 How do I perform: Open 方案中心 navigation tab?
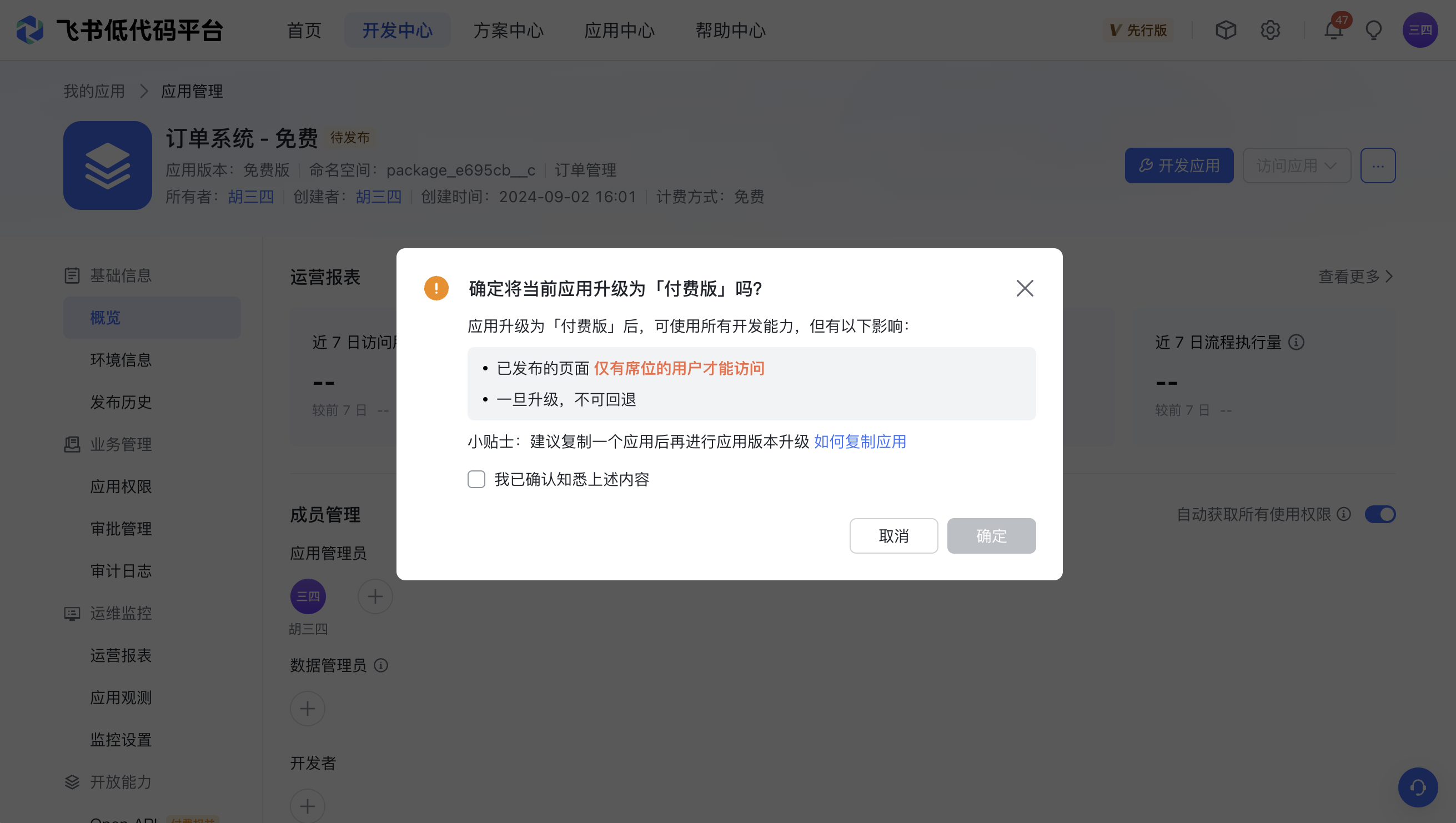coord(508,30)
